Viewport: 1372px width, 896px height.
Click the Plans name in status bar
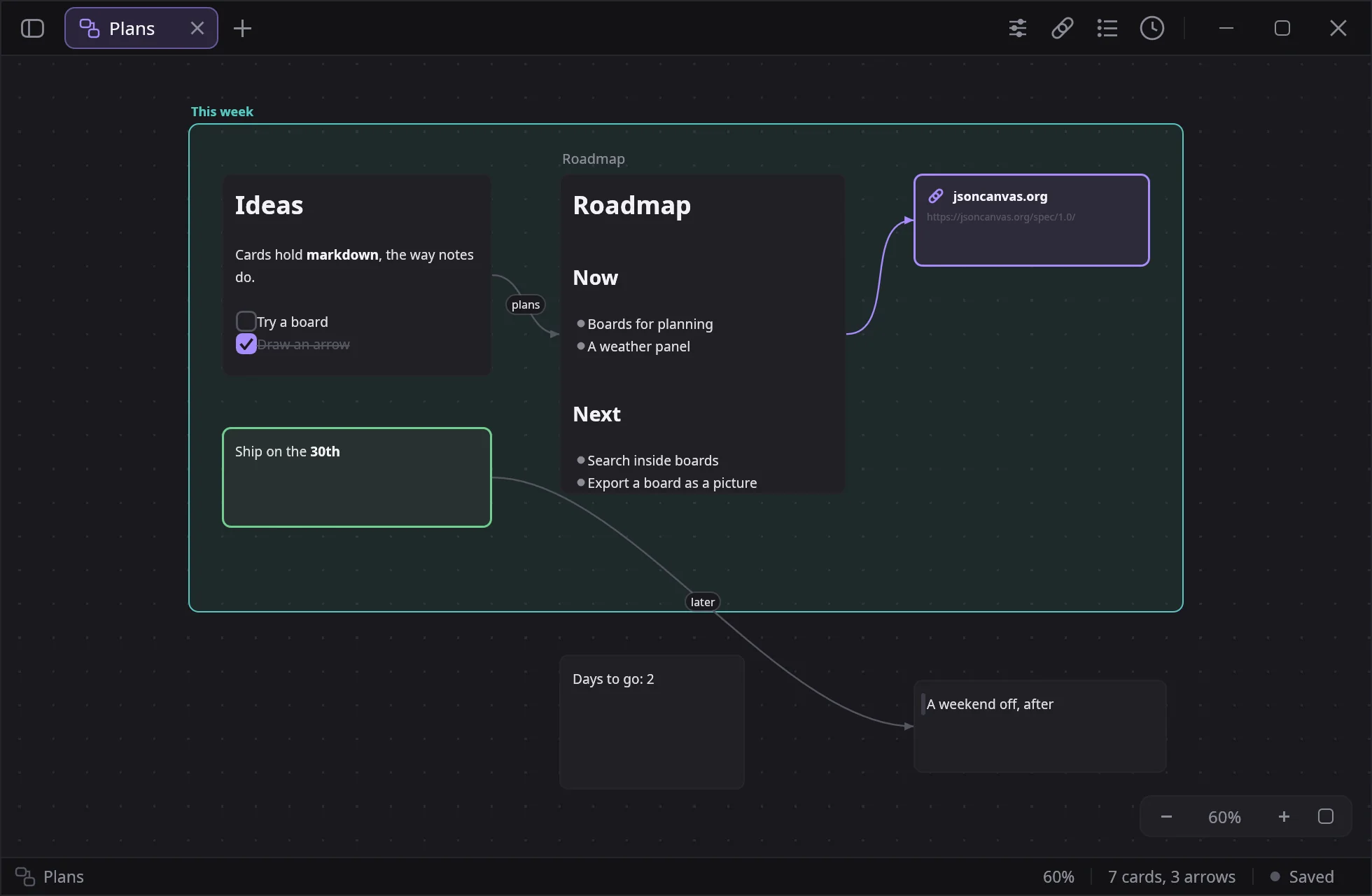(x=64, y=876)
